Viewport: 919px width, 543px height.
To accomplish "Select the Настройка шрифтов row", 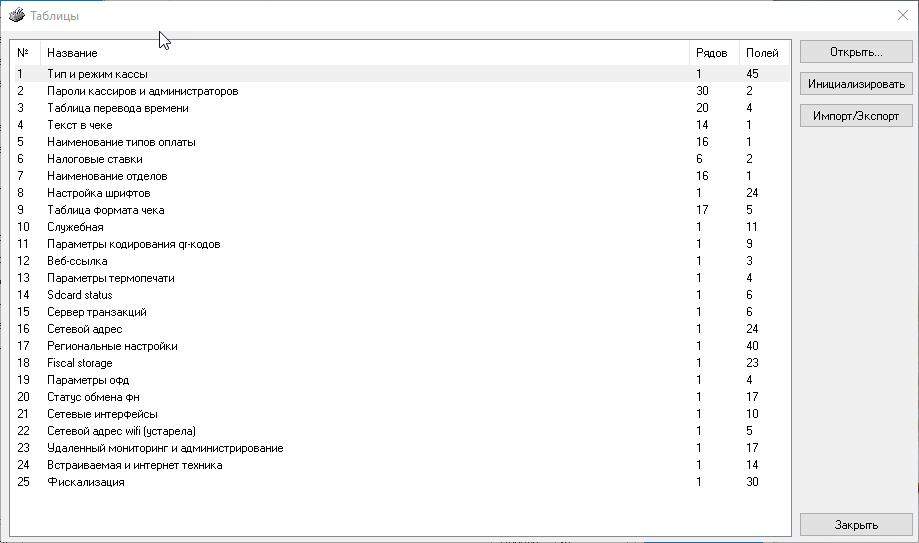I will click(99, 193).
